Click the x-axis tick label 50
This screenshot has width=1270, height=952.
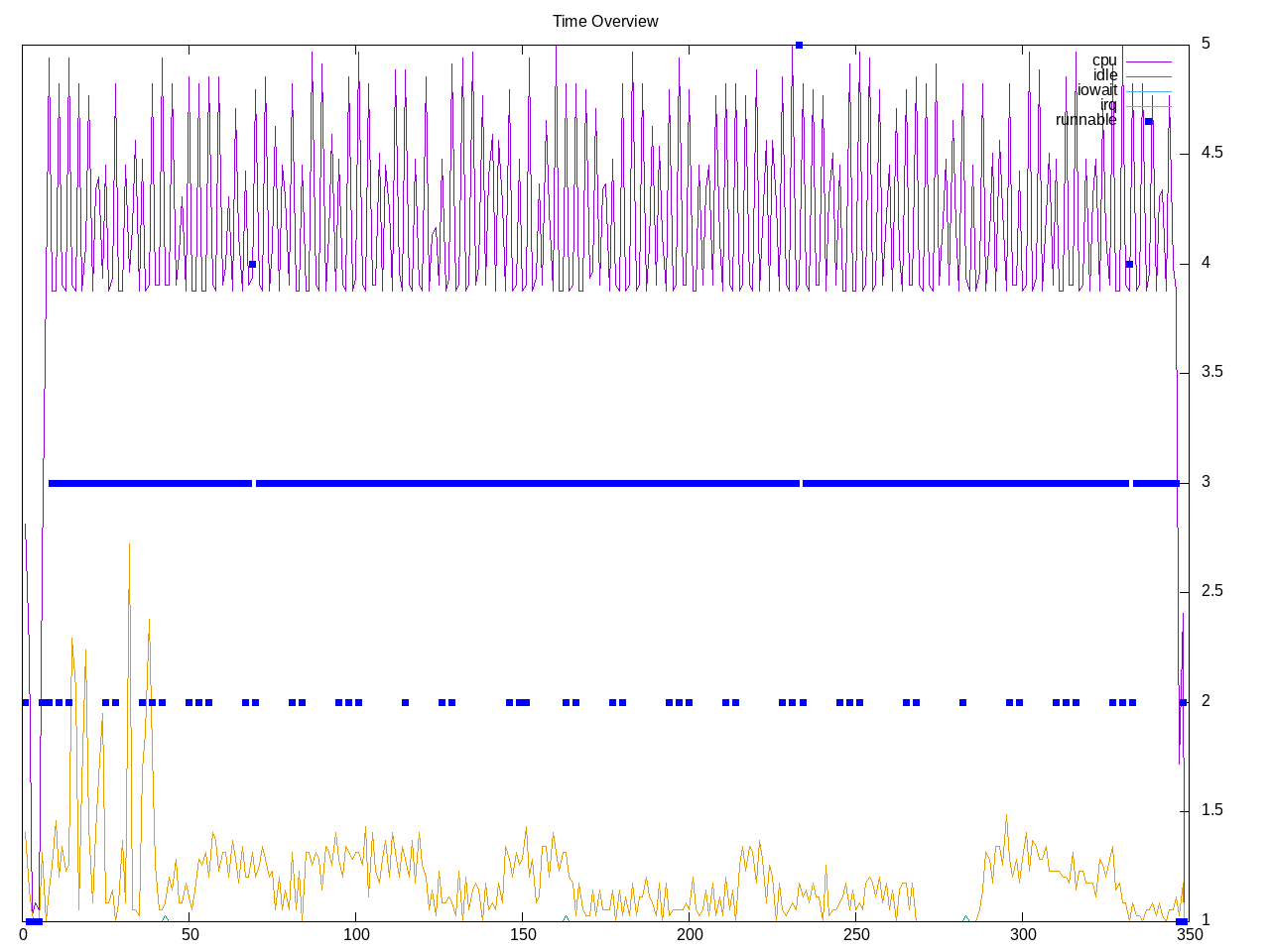click(190, 934)
